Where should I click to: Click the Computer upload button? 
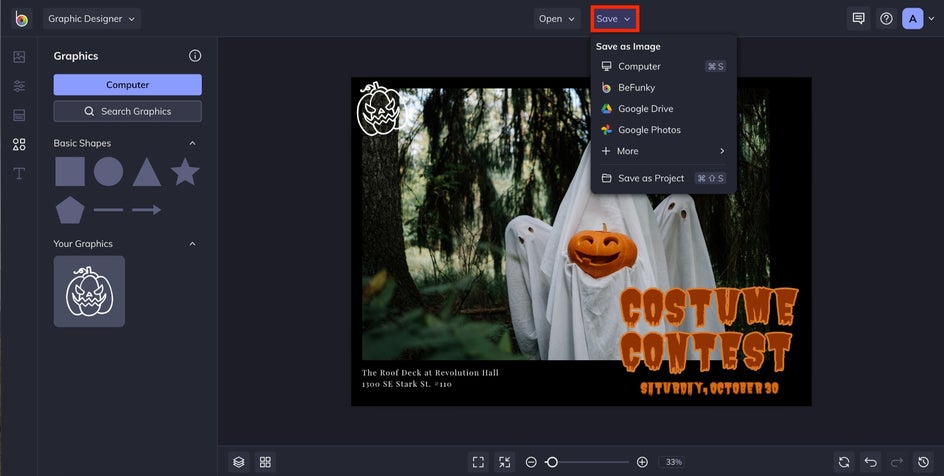coord(127,85)
